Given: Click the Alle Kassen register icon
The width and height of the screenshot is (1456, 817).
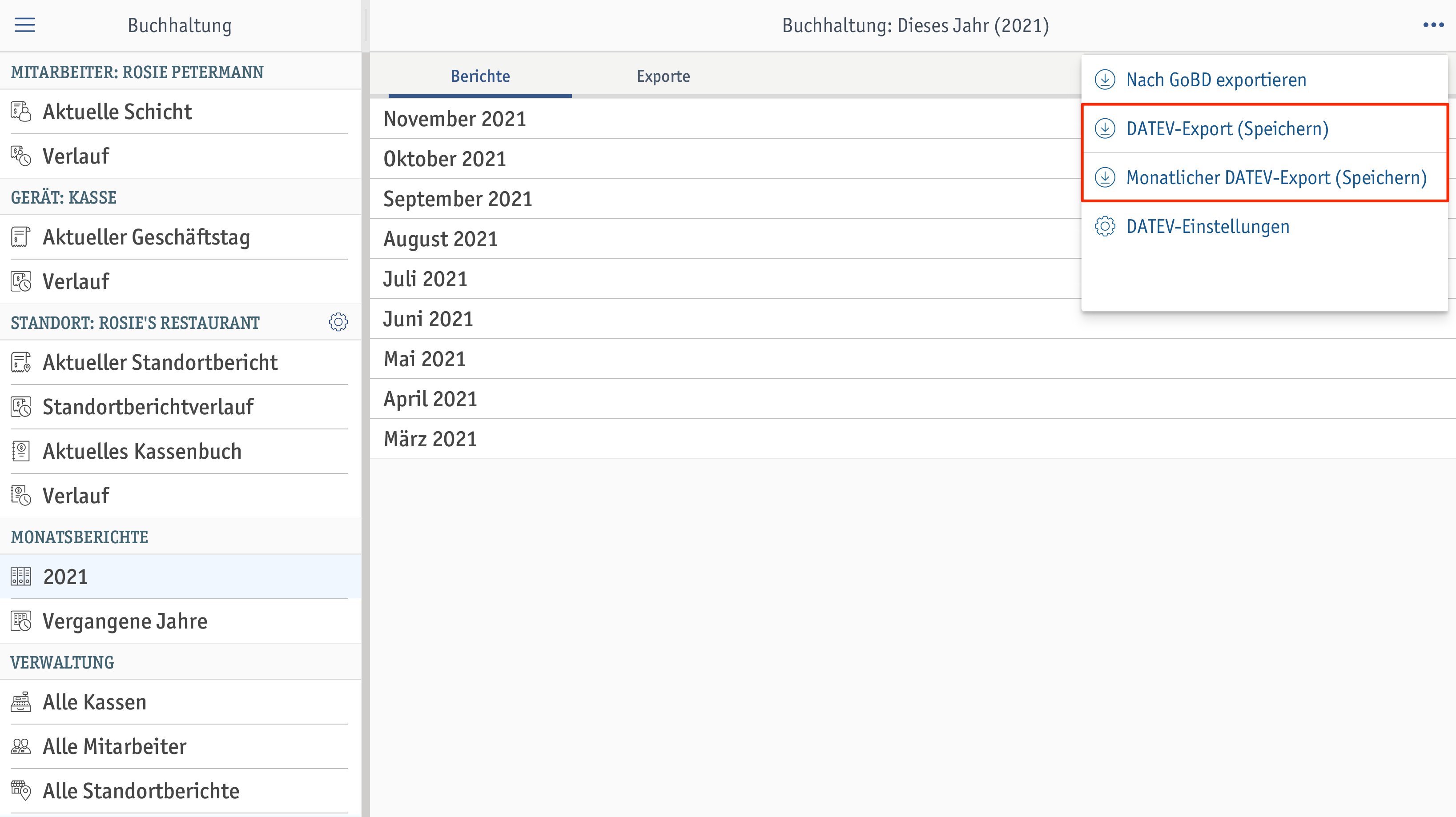Looking at the screenshot, I should pos(21,702).
